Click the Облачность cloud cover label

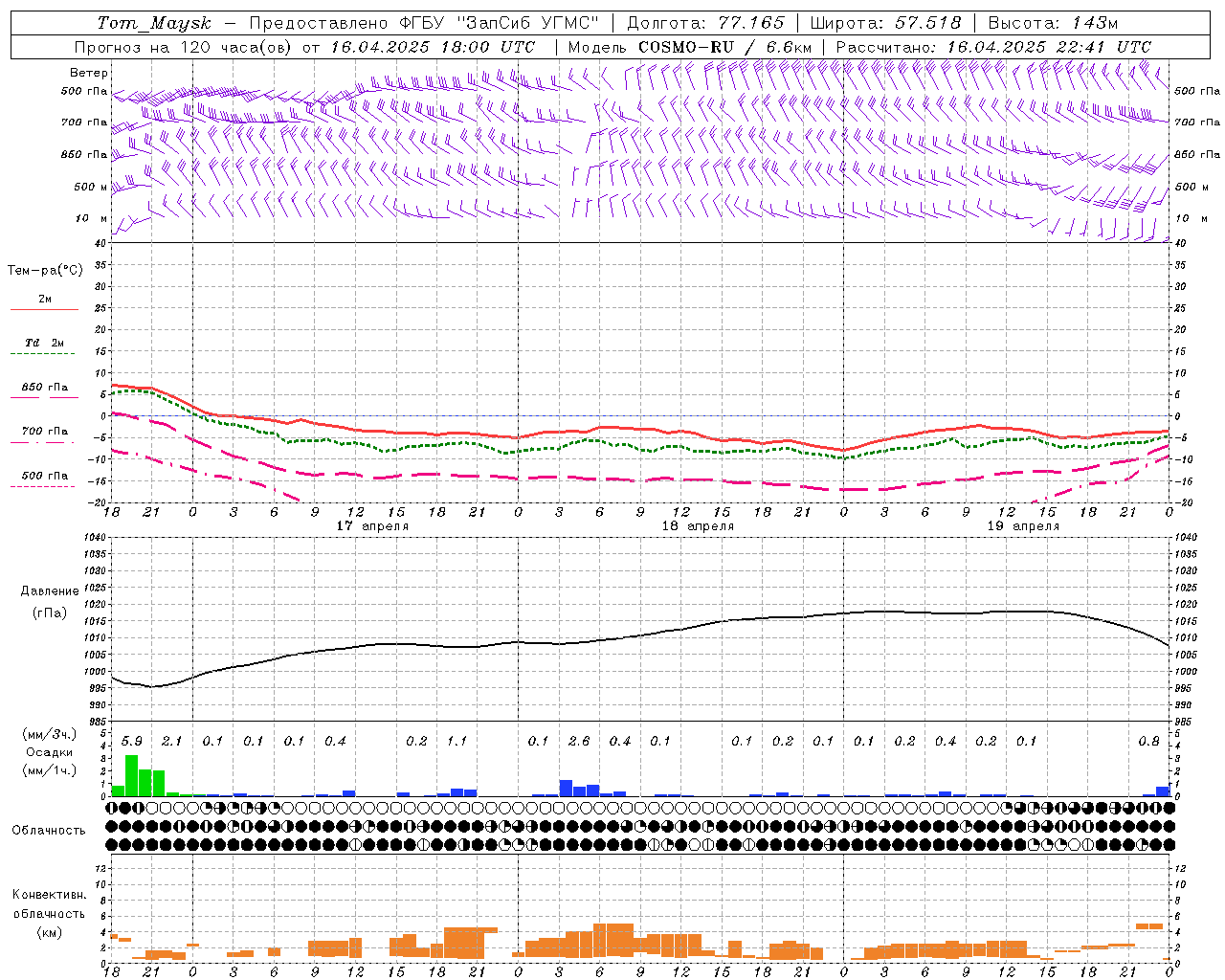[x=49, y=830]
